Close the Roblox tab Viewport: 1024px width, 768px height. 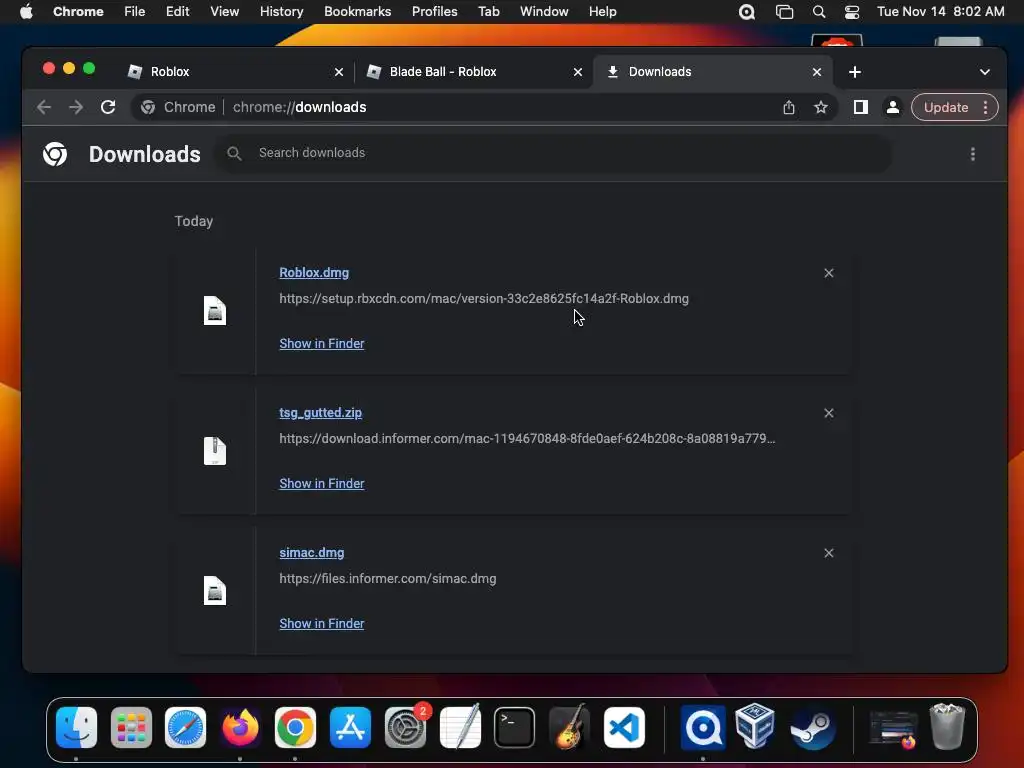[339, 72]
